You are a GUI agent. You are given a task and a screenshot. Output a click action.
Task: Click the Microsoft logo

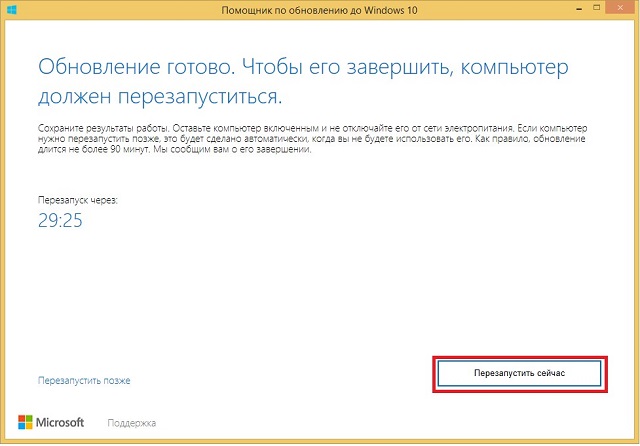[51, 422]
